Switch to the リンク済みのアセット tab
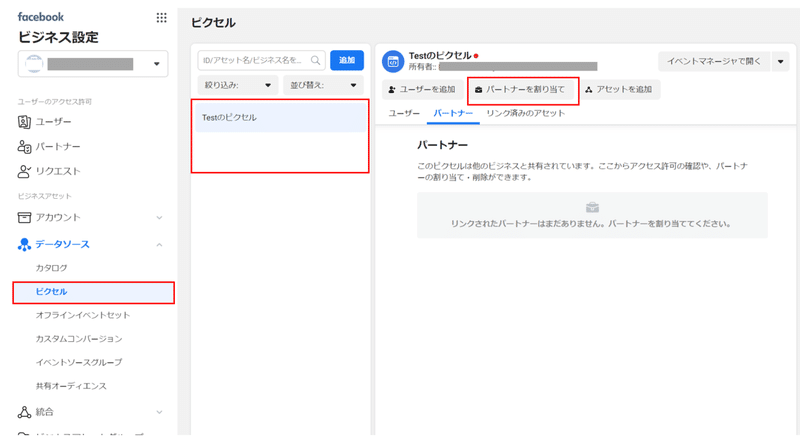Image resolution: width=800 pixels, height=440 pixels. coord(526,113)
